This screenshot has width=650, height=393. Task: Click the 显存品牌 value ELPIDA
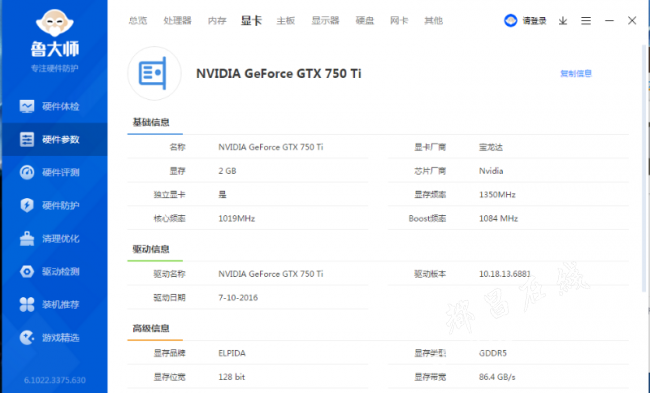[232, 353]
